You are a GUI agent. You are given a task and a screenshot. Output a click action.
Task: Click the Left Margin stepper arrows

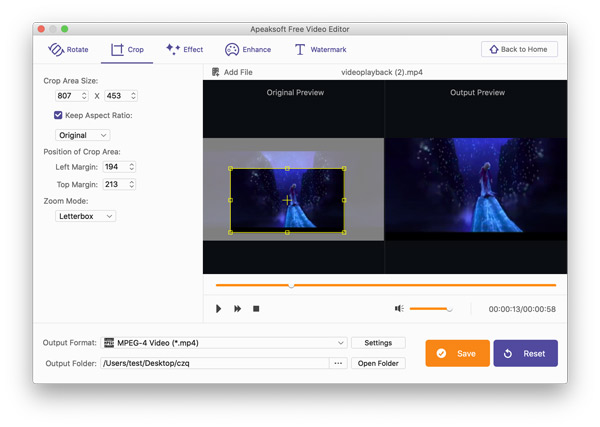(132, 167)
